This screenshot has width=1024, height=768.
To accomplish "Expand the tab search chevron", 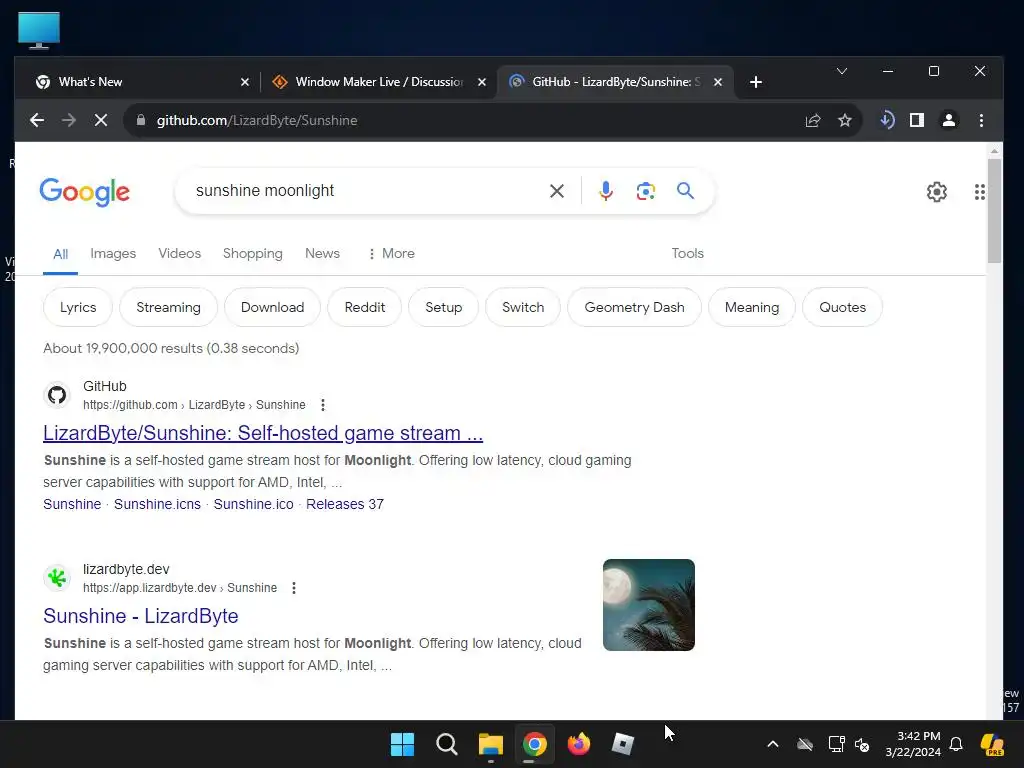I will 842,71.
